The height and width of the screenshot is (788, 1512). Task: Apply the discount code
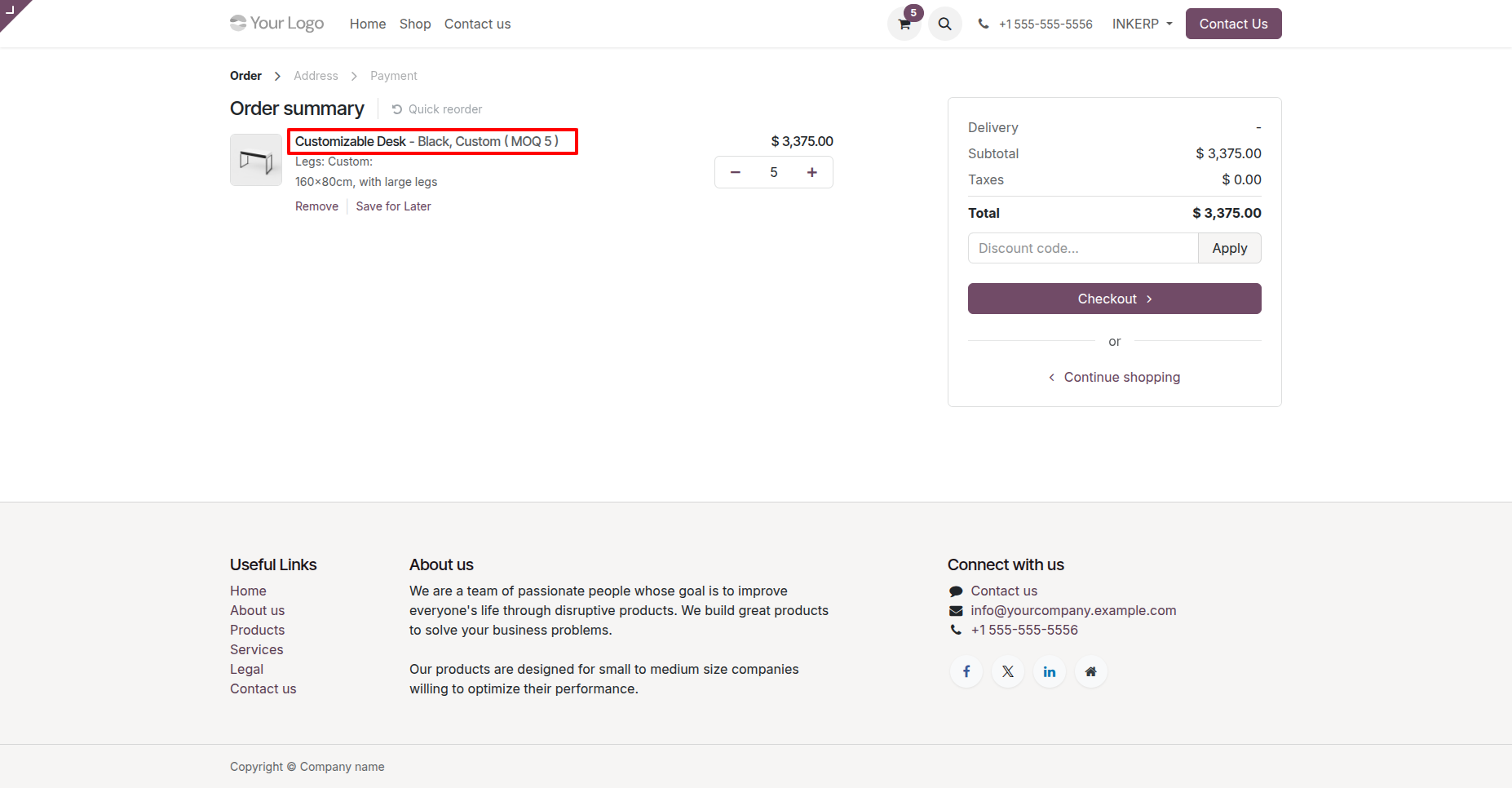(1230, 248)
